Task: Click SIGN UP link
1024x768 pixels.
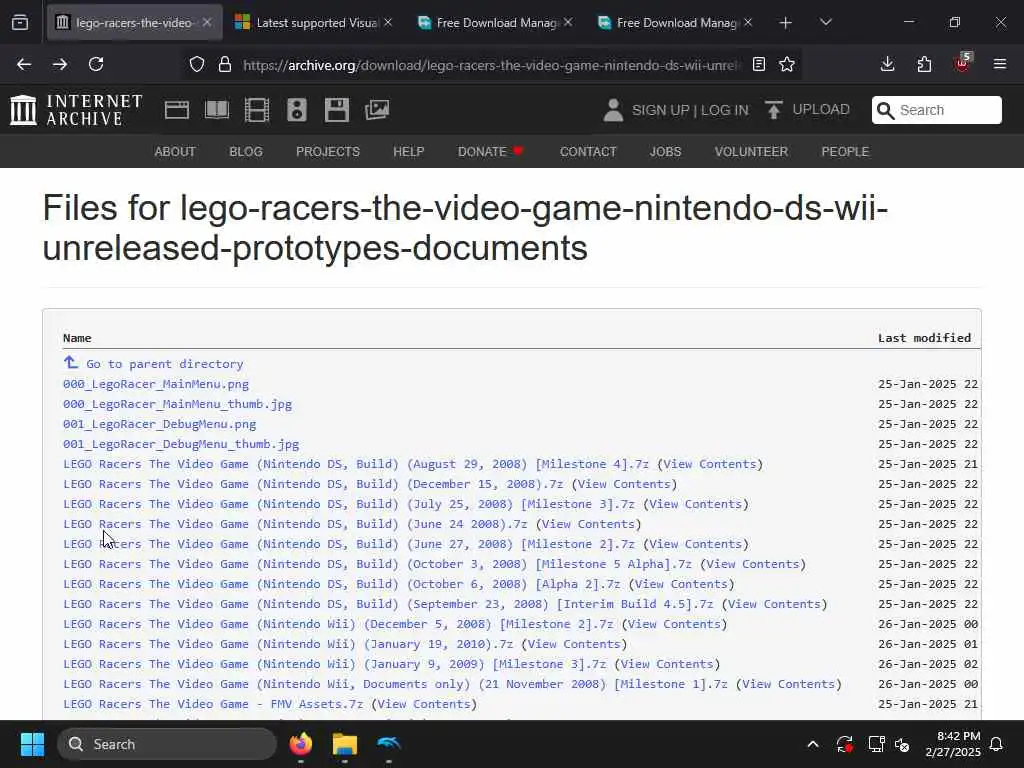Action: point(660,110)
